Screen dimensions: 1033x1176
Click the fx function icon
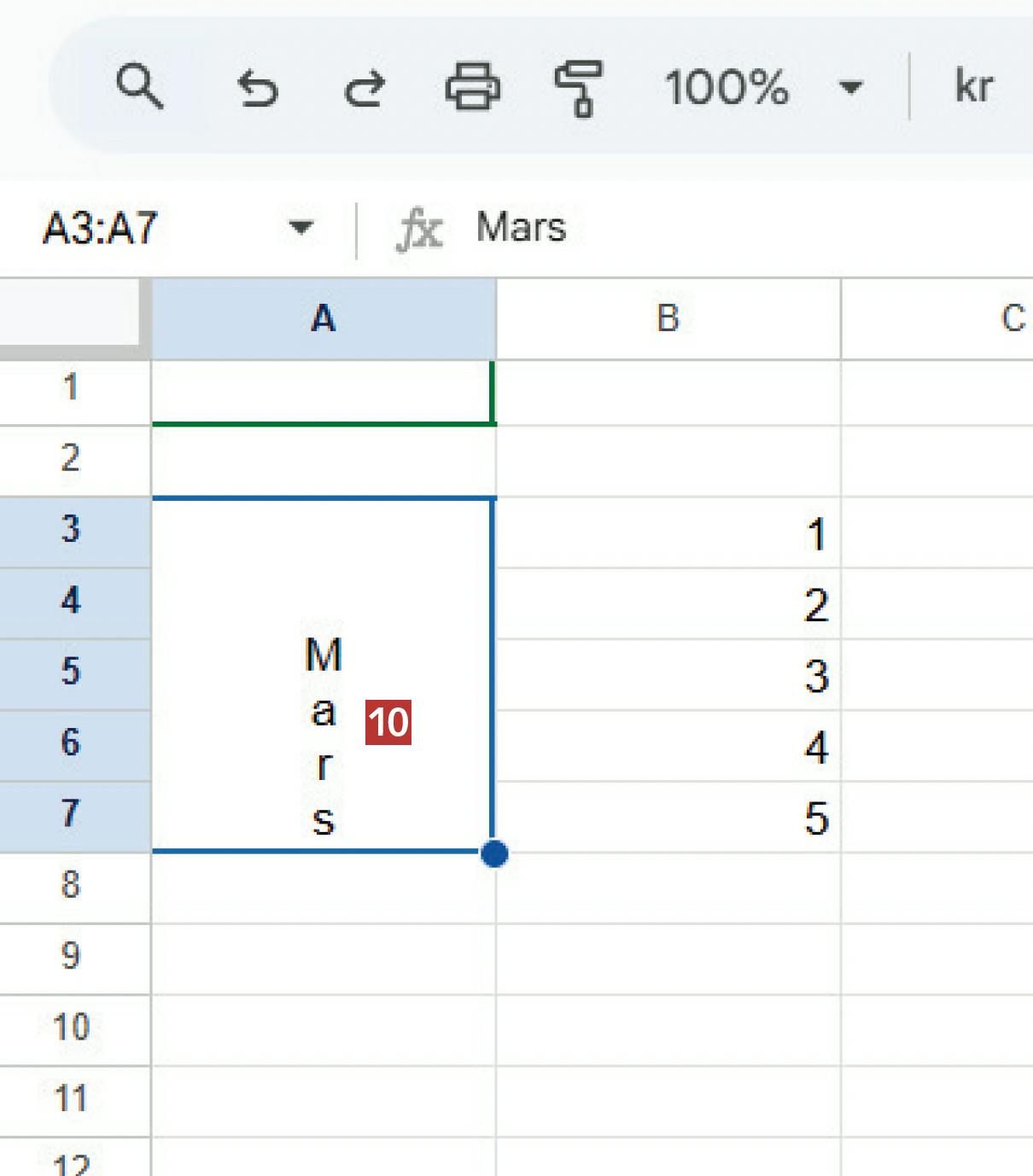pyautogui.click(x=419, y=230)
